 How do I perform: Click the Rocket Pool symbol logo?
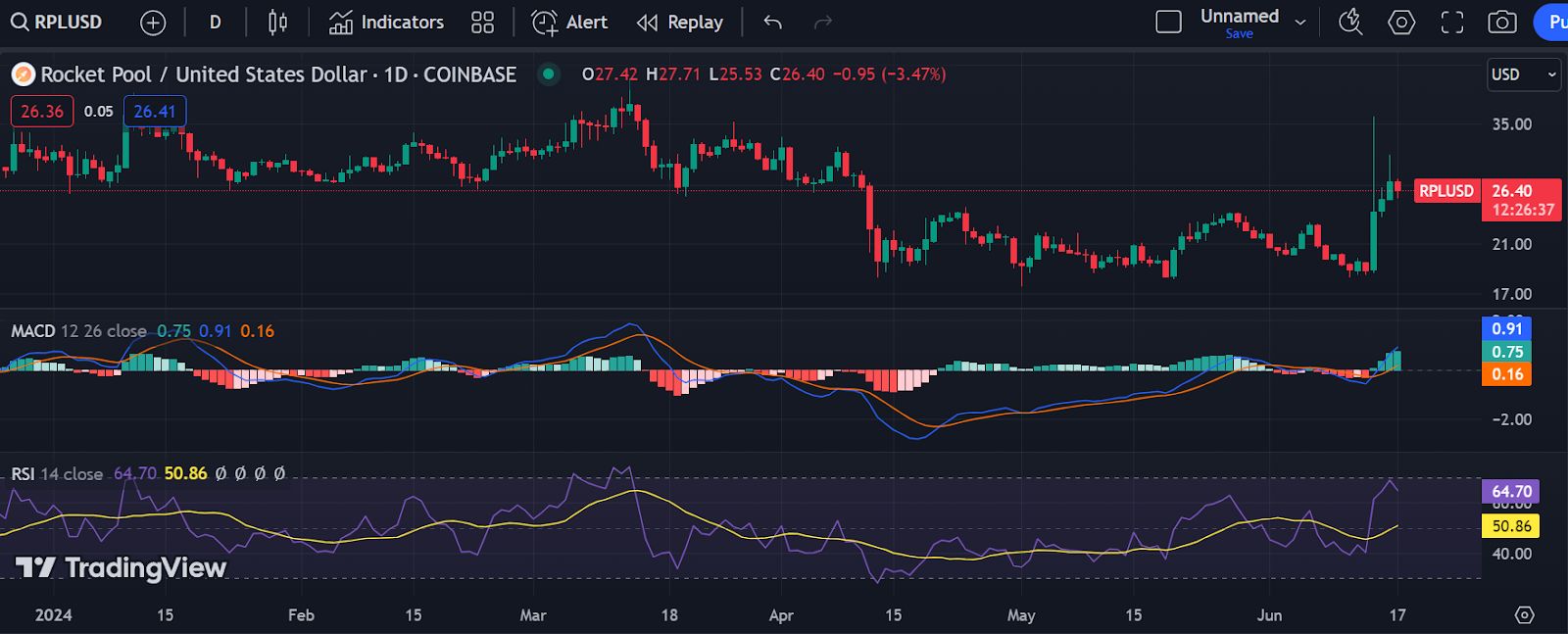pyautogui.click(x=23, y=74)
